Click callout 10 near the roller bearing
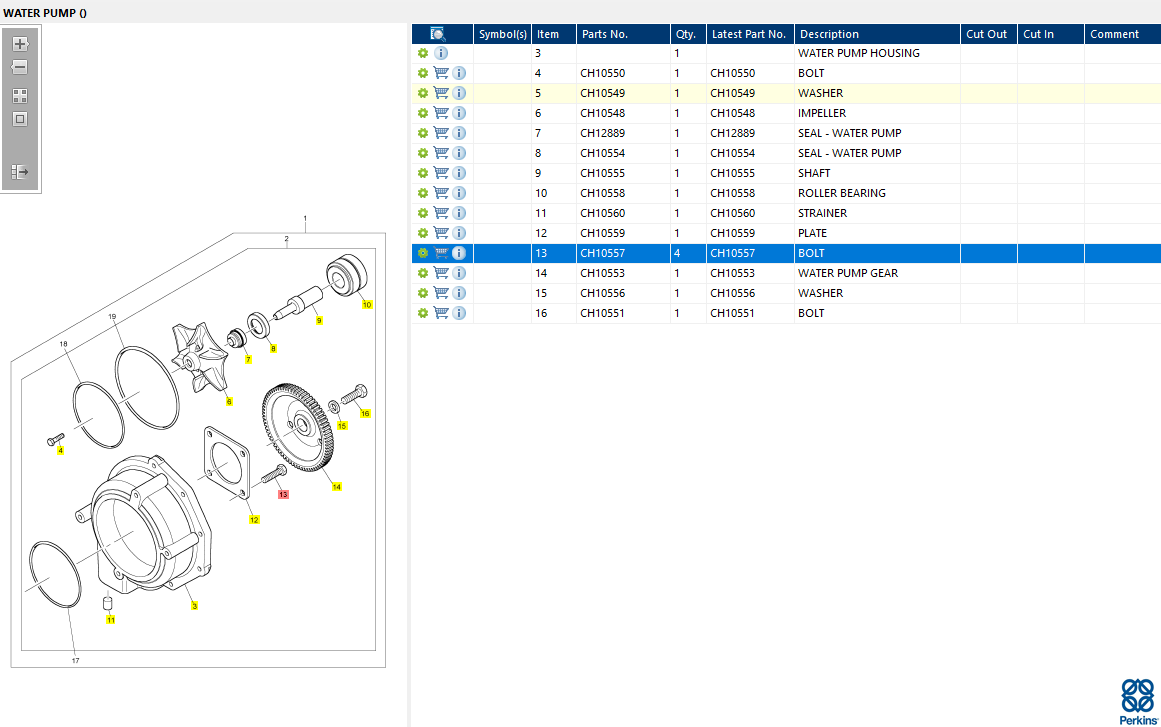 coord(367,304)
